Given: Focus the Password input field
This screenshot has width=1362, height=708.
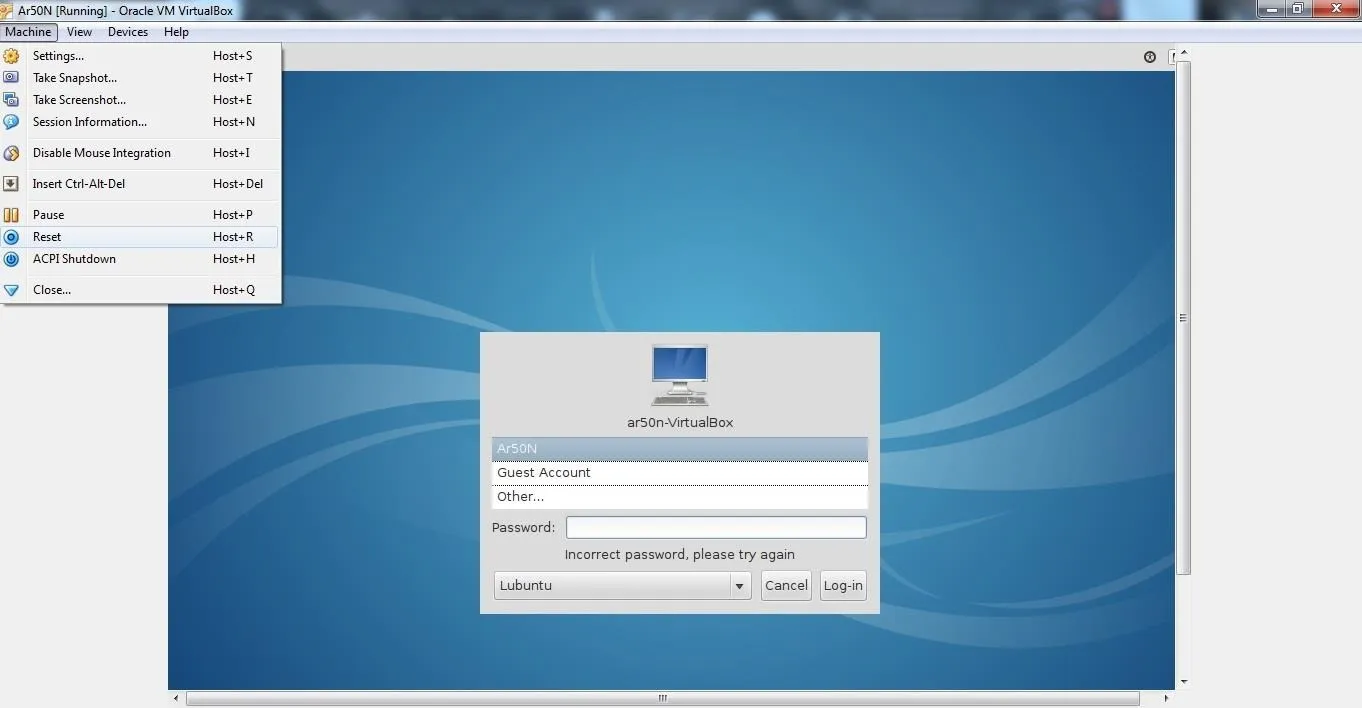Looking at the screenshot, I should pyautogui.click(x=716, y=527).
